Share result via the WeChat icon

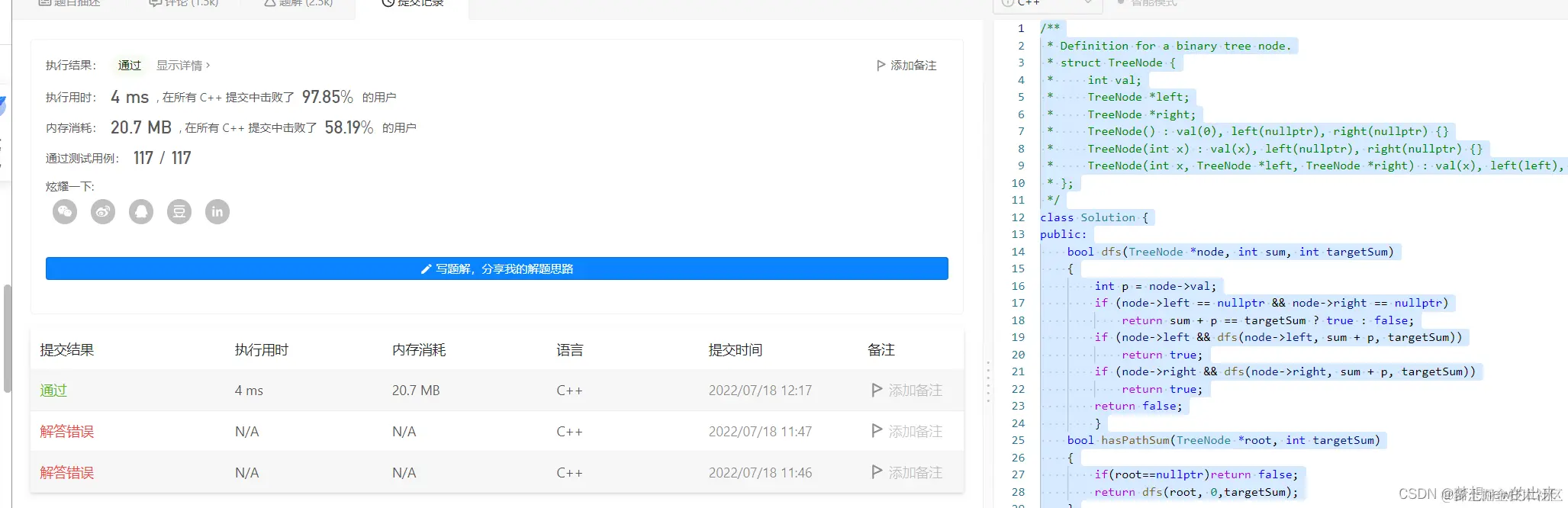[65, 211]
